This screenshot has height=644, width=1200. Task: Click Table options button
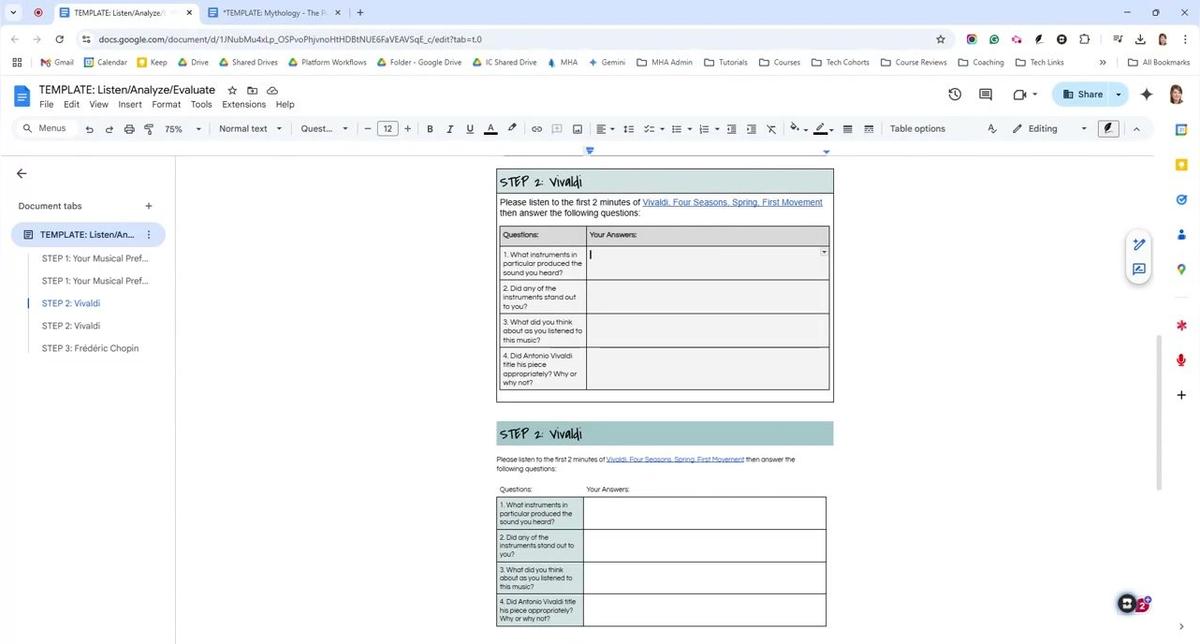[917, 129]
